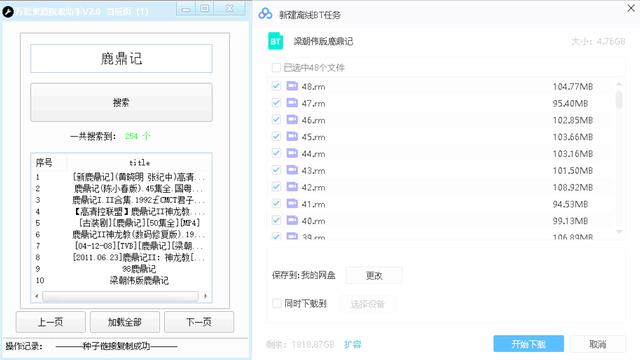Close the 新建离线BT任务 dialog
640x360 pixels.
[631, 8]
